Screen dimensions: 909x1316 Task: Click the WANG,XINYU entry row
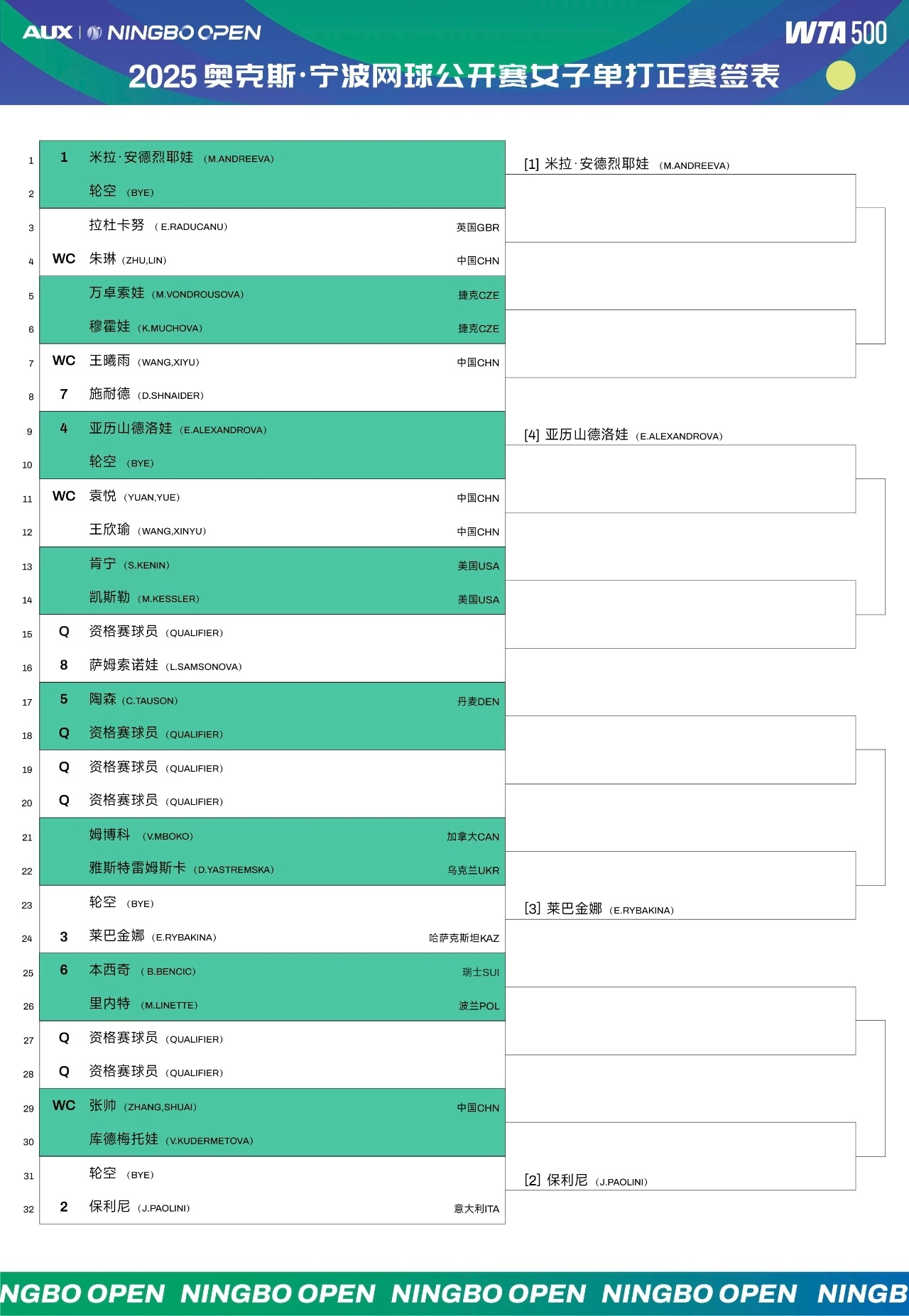pos(272,530)
